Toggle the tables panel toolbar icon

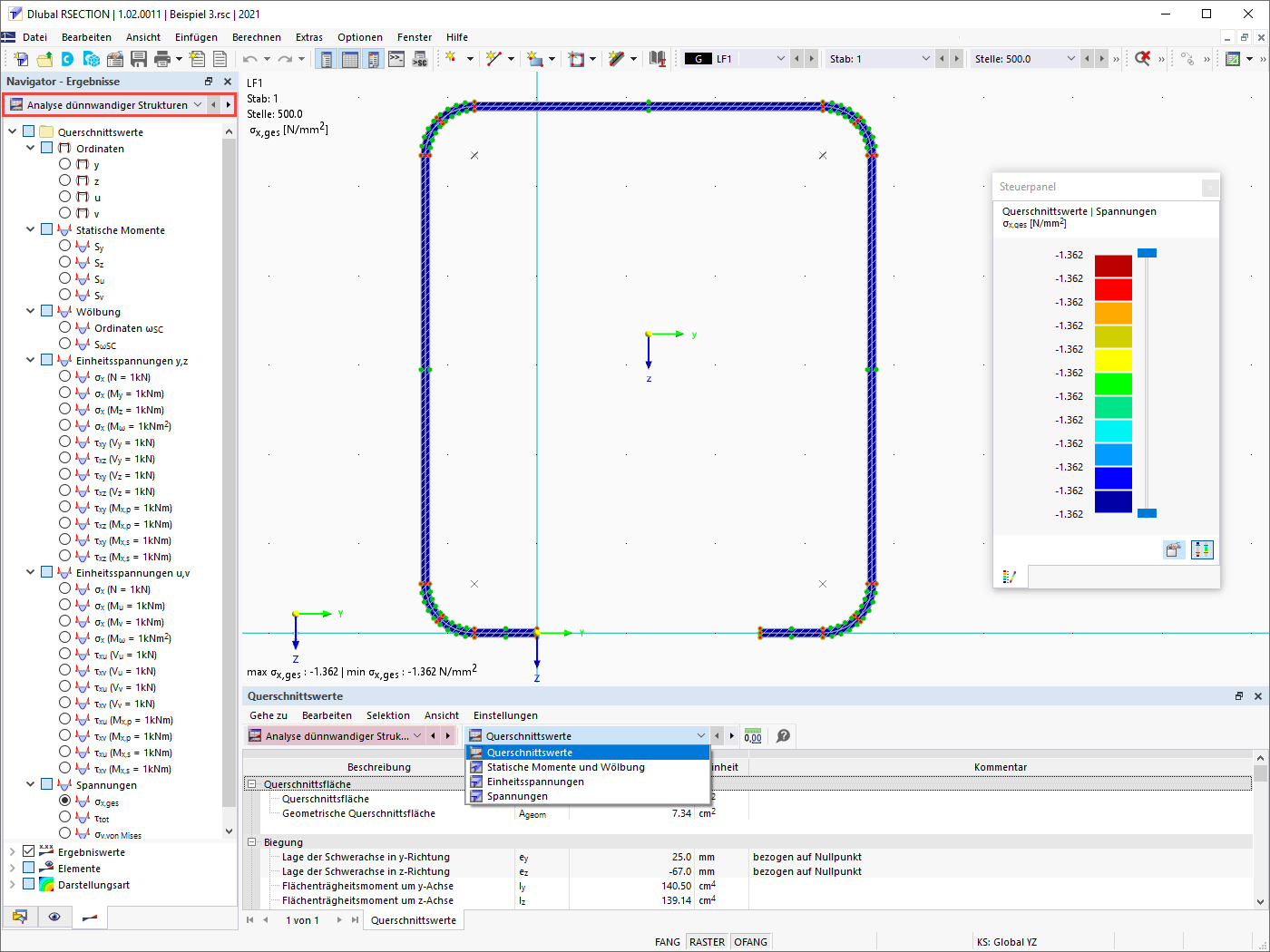[350, 59]
